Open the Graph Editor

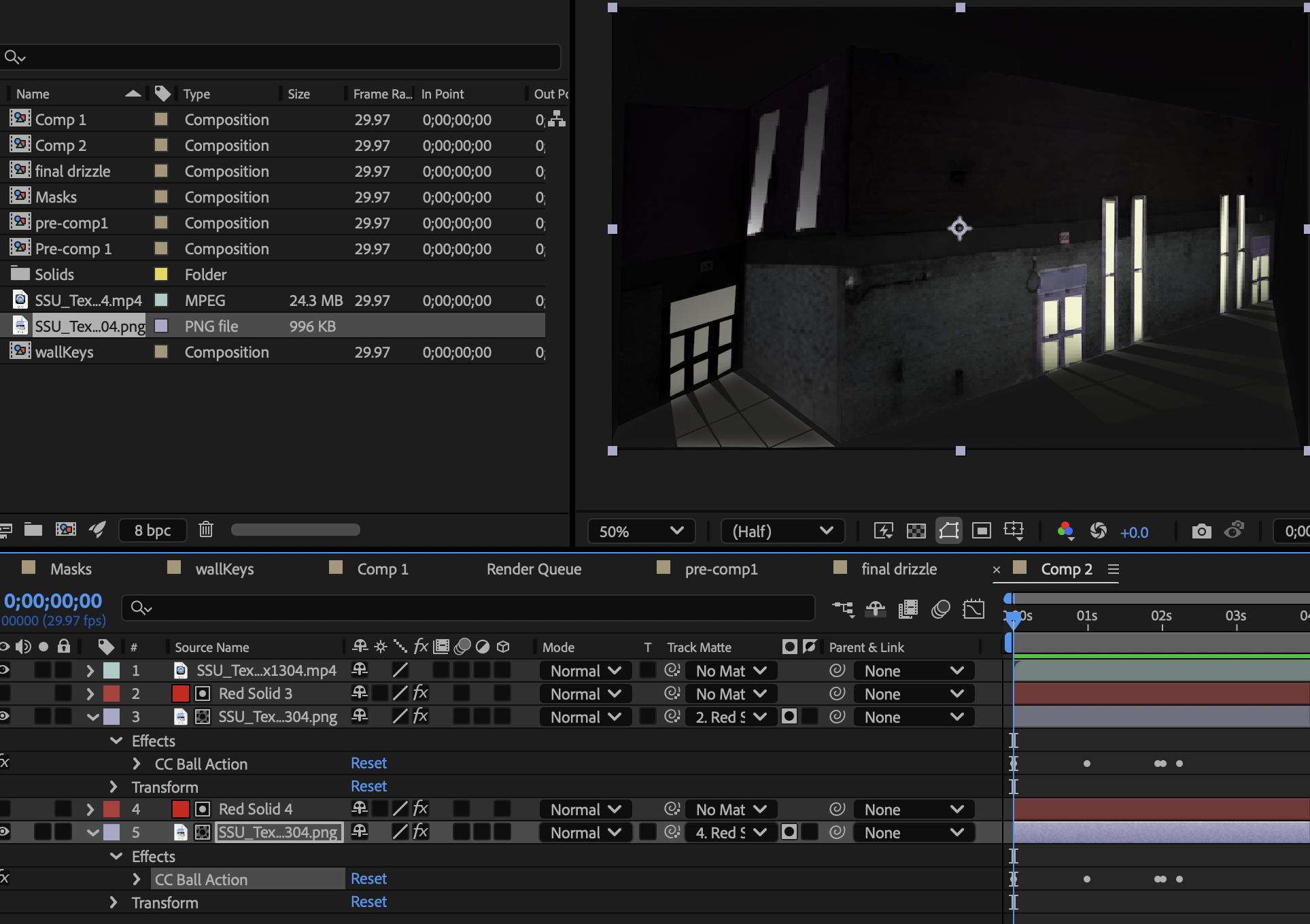pyautogui.click(x=973, y=609)
